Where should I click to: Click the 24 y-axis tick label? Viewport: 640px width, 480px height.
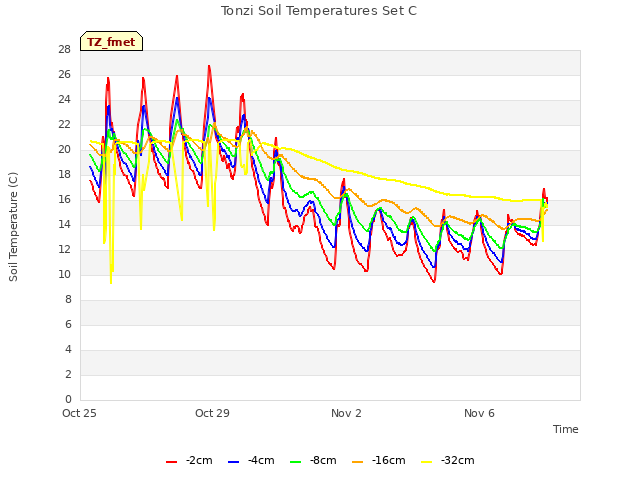click(64, 100)
